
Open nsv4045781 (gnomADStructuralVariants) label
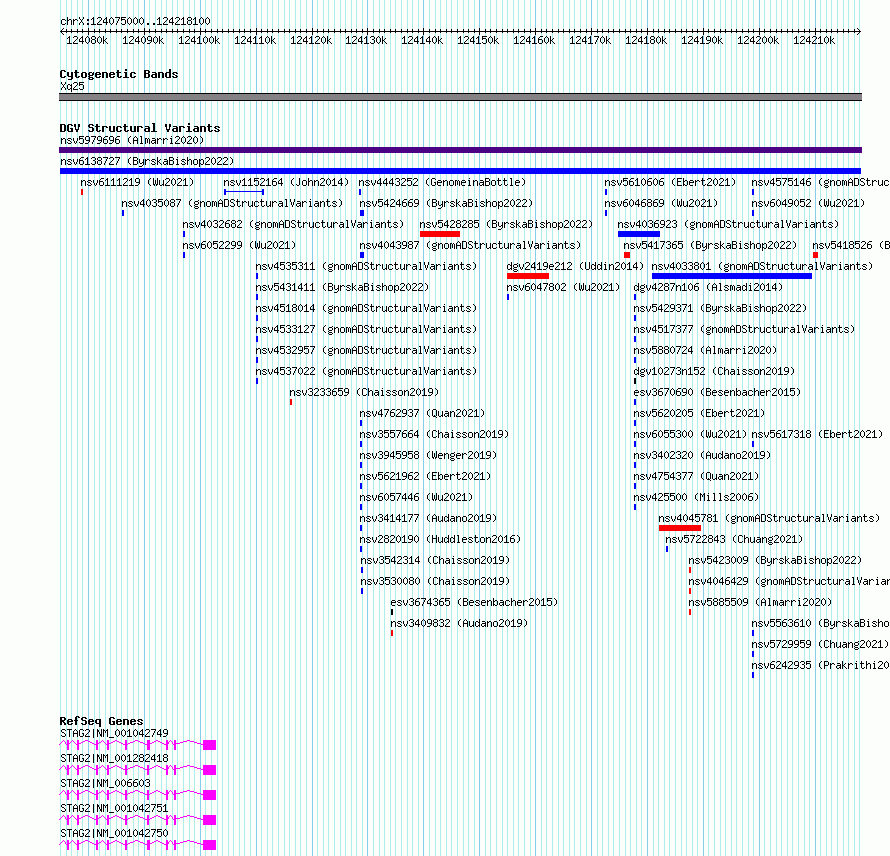pos(769,518)
